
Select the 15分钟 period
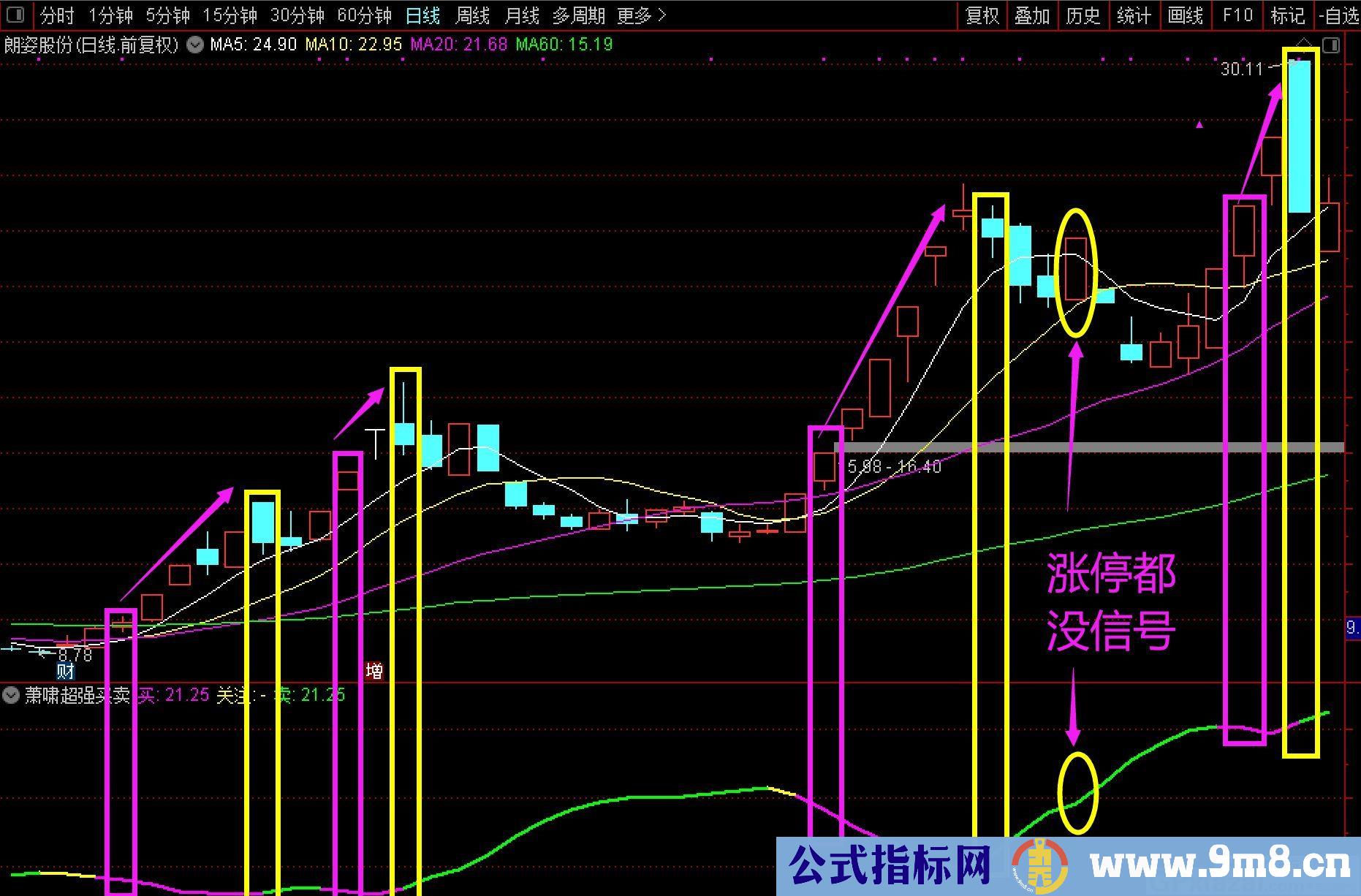(x=230, y=15)
